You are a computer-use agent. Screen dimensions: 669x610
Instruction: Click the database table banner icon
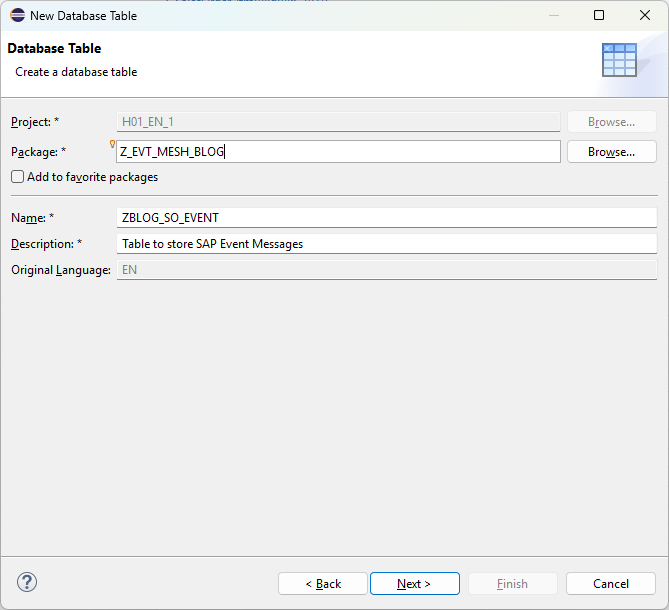pos(619,61)
